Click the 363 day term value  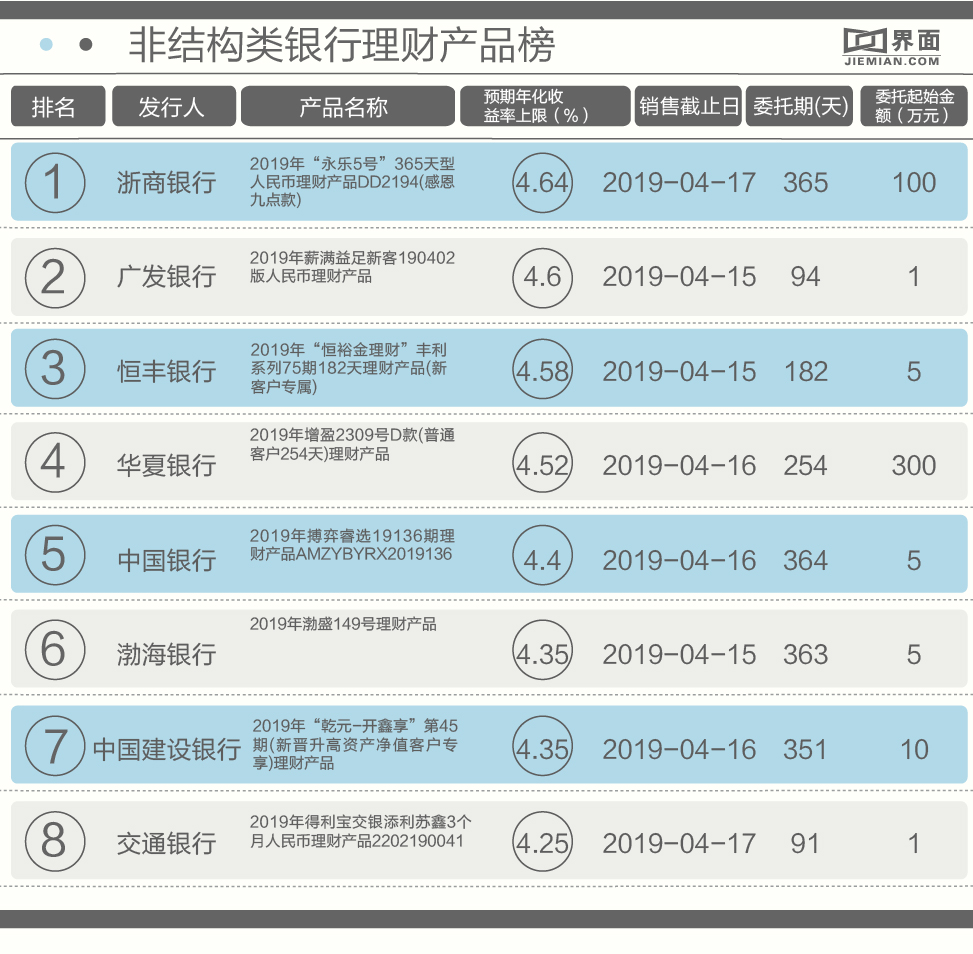805,655
